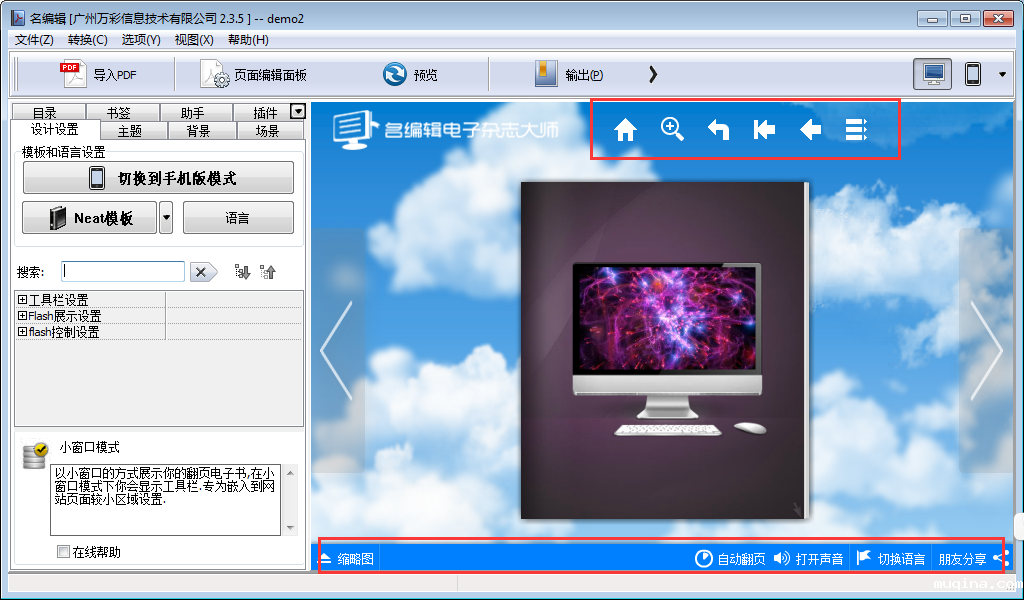Expand the 工具栏设置 tree node
Image resolution: width=1024 pixels, height=600 pixels.
point(22,300)
